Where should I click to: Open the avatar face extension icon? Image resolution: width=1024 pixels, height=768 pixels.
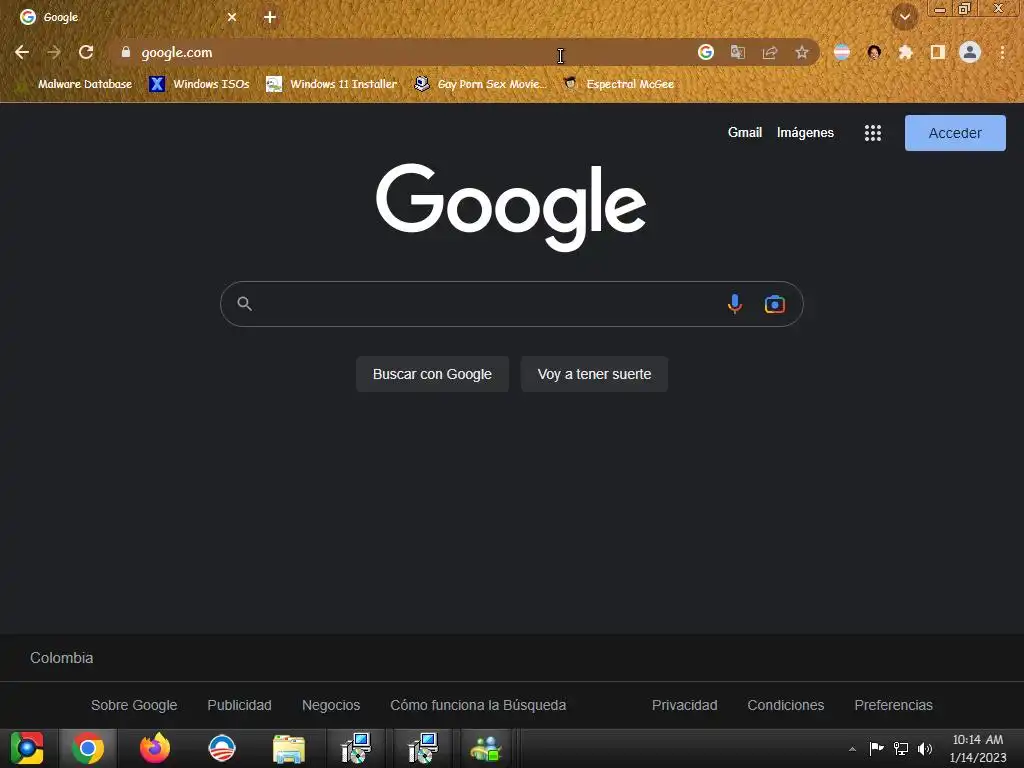coord(874,52)
